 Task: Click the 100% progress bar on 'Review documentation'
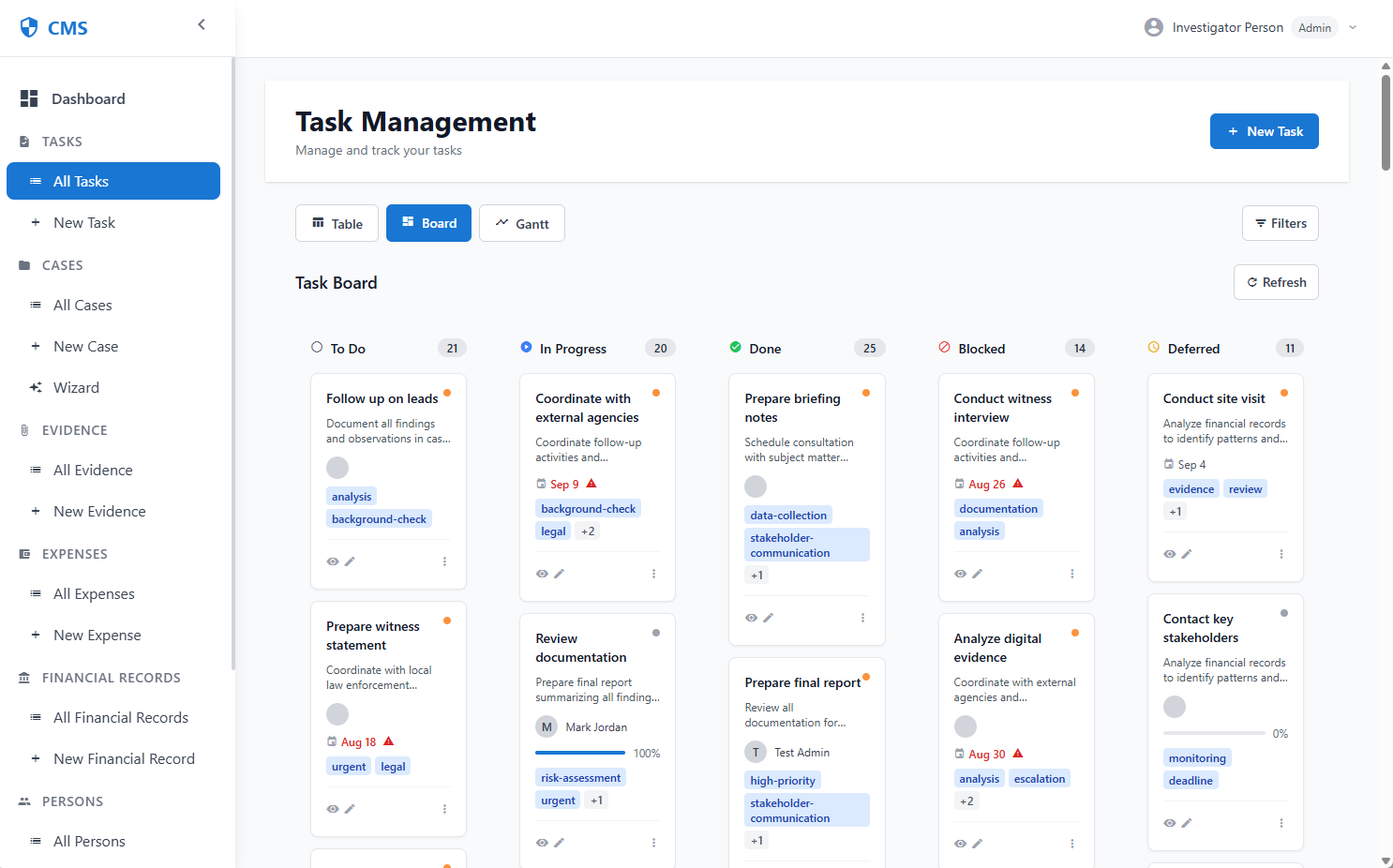[x=580, y=753]
